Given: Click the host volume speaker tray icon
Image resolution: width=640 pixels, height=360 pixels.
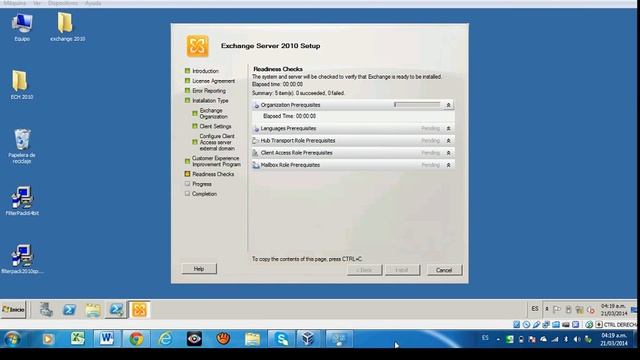Looking at the screenshot, I should pos(577,339).
